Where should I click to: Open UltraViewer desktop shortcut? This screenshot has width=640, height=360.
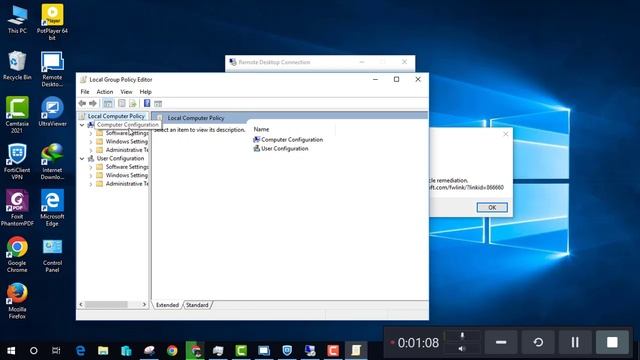tap(52, 112)
